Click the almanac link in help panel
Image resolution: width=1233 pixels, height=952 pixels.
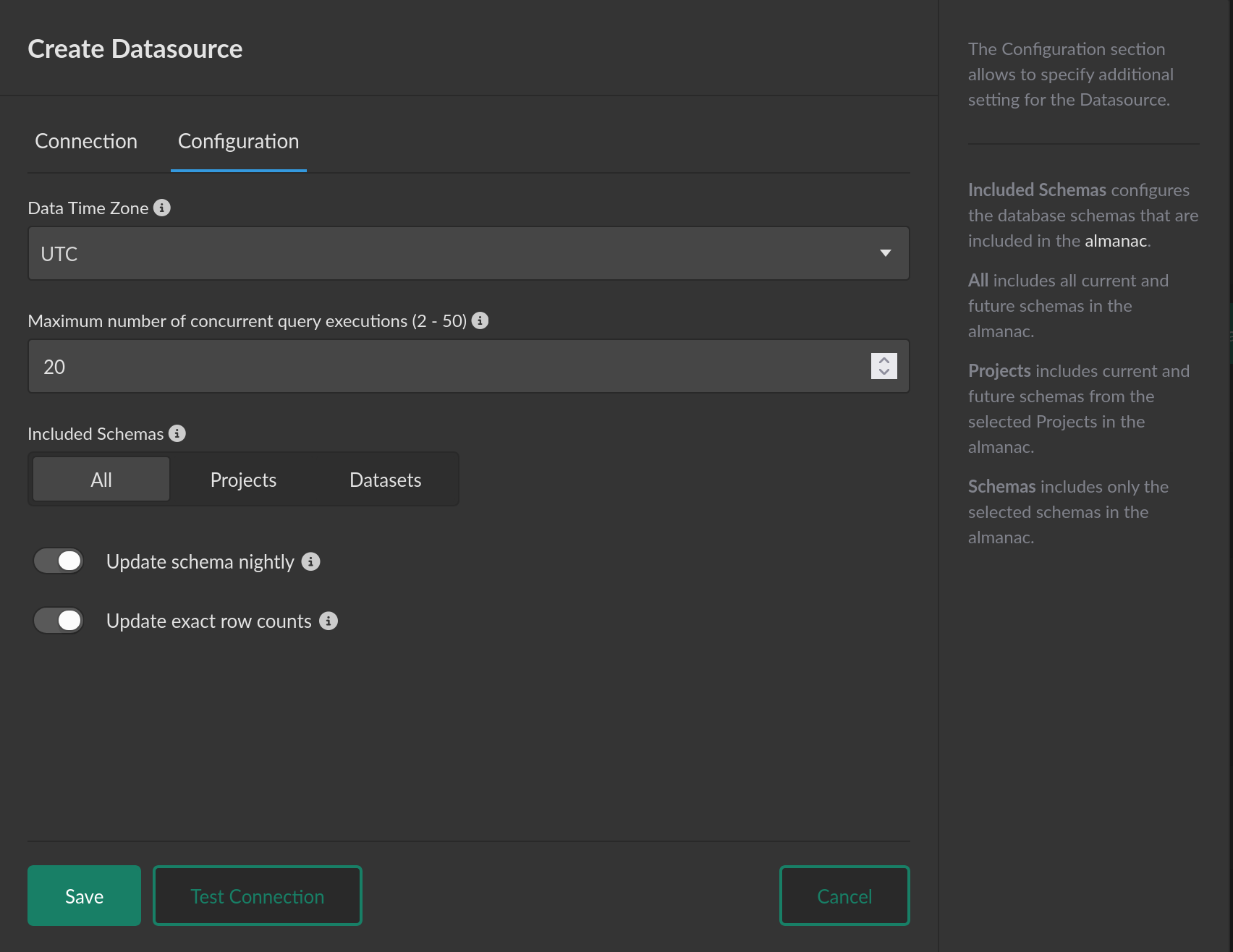1116,241
